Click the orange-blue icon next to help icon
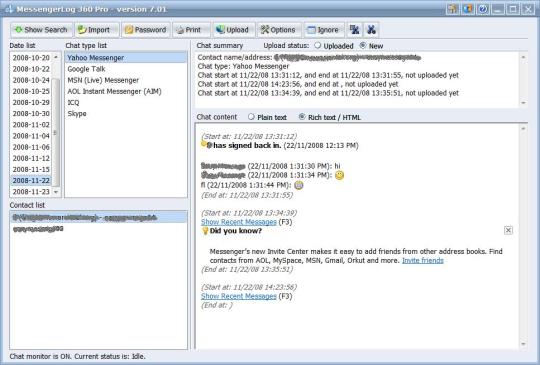Viewport: 540px width, 365px height. pyautogui.click(x=468, y=9)
